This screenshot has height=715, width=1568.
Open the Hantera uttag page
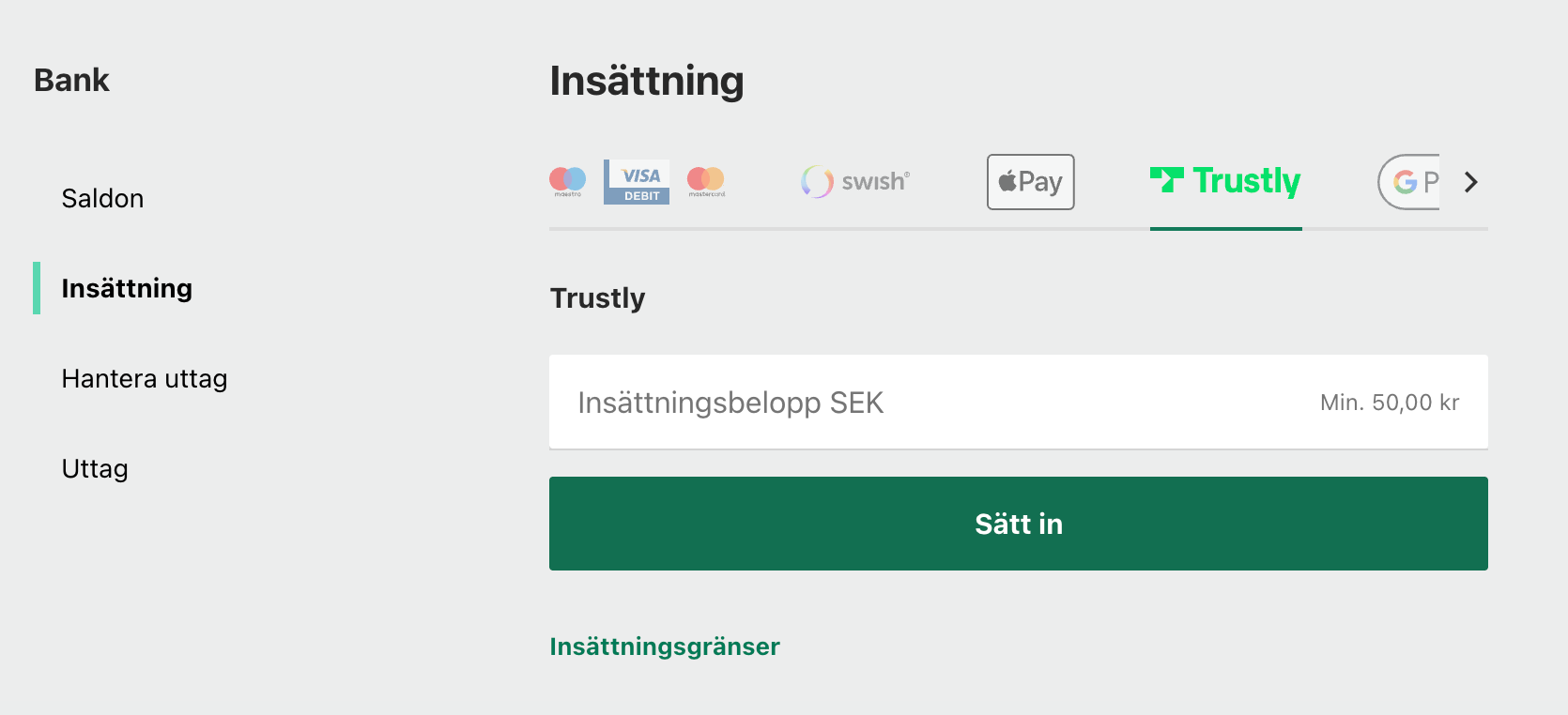coord(144,378)
